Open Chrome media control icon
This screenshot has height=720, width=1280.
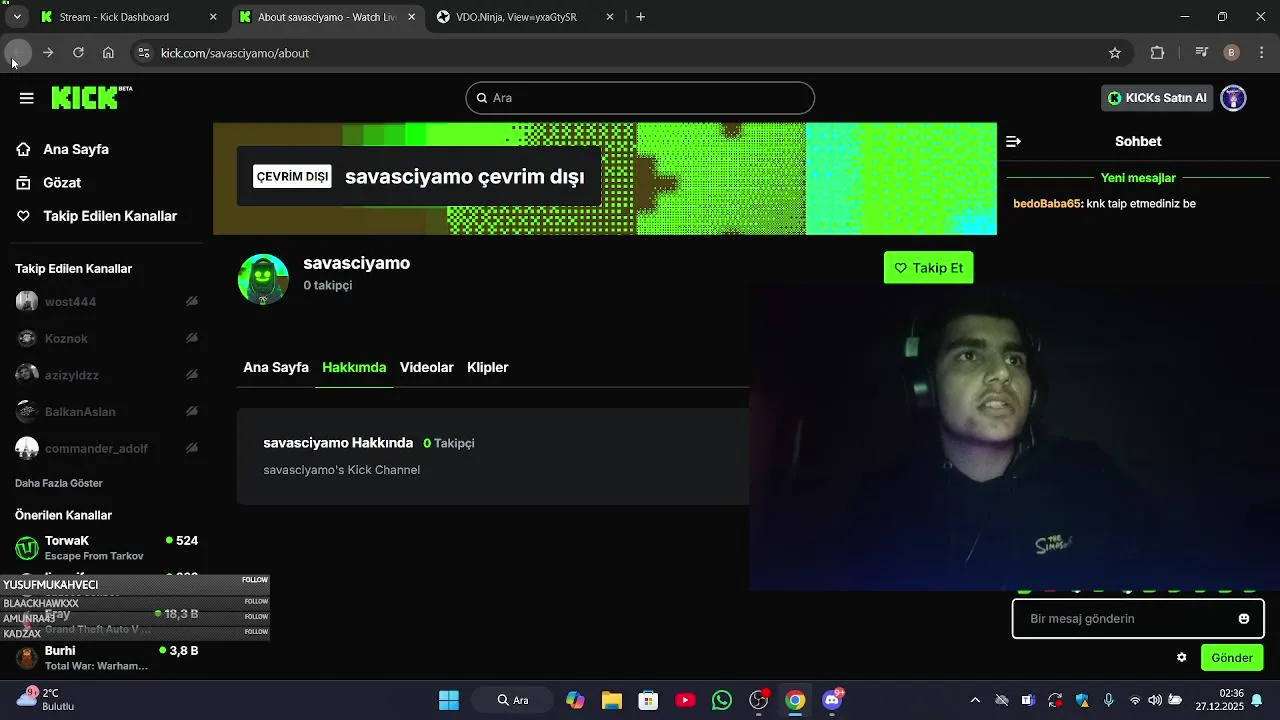tap(1202, 53)
